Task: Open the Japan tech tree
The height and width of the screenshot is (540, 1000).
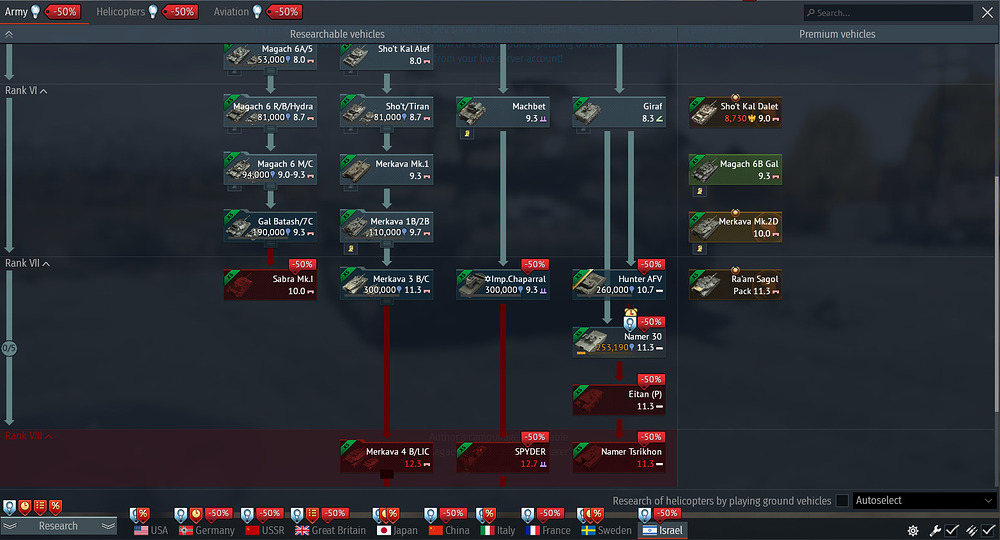Action: (x=397, y=530)
